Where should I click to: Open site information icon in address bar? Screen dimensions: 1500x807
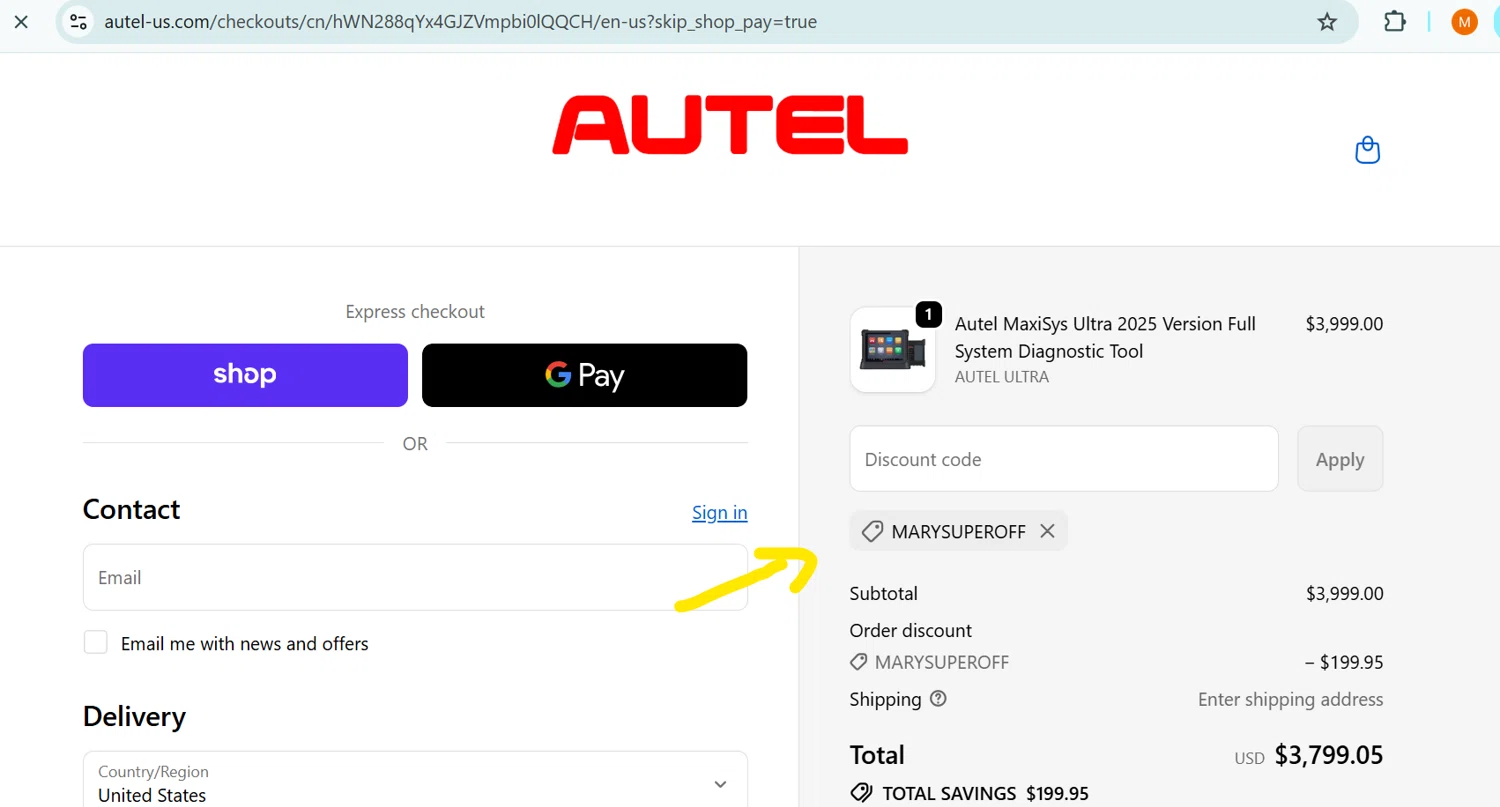pyautogui.click(x=78, y=21)
